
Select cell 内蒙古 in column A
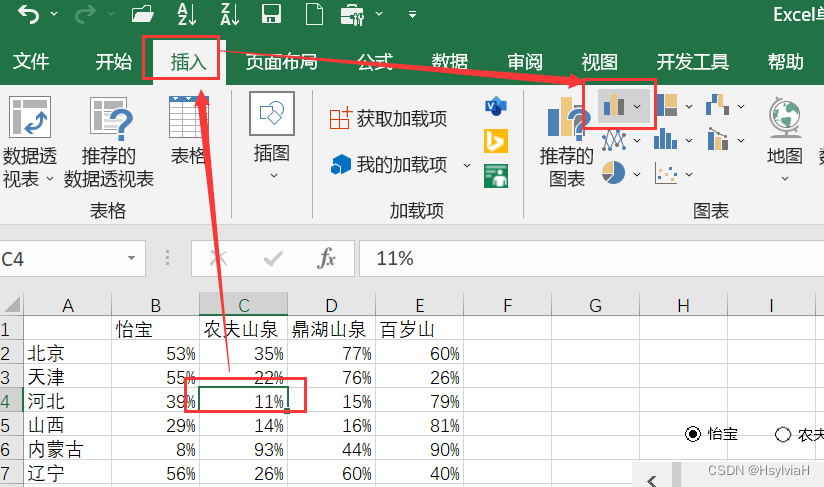click(67, 449)
